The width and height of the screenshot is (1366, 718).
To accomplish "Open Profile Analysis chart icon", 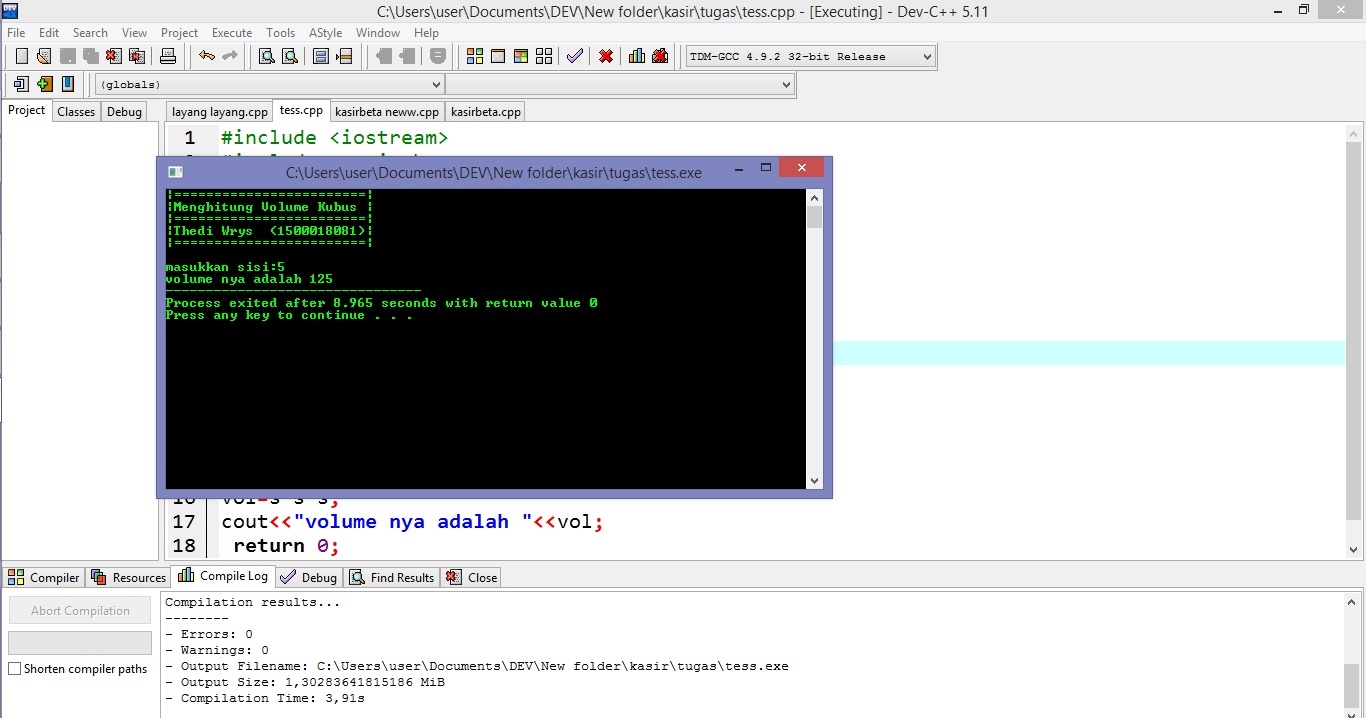I will click(x=637, y=56).
